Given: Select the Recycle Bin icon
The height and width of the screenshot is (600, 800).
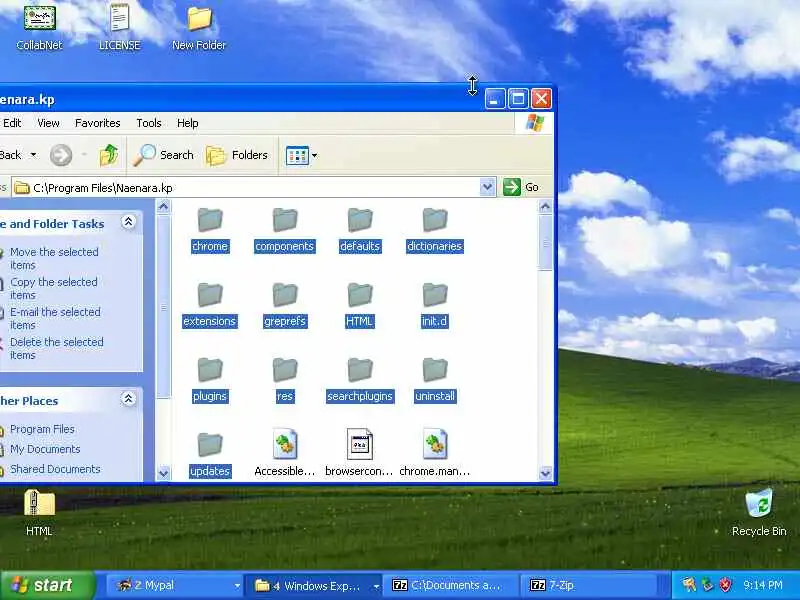Looking at the screenshot, I should pos(759,512).
